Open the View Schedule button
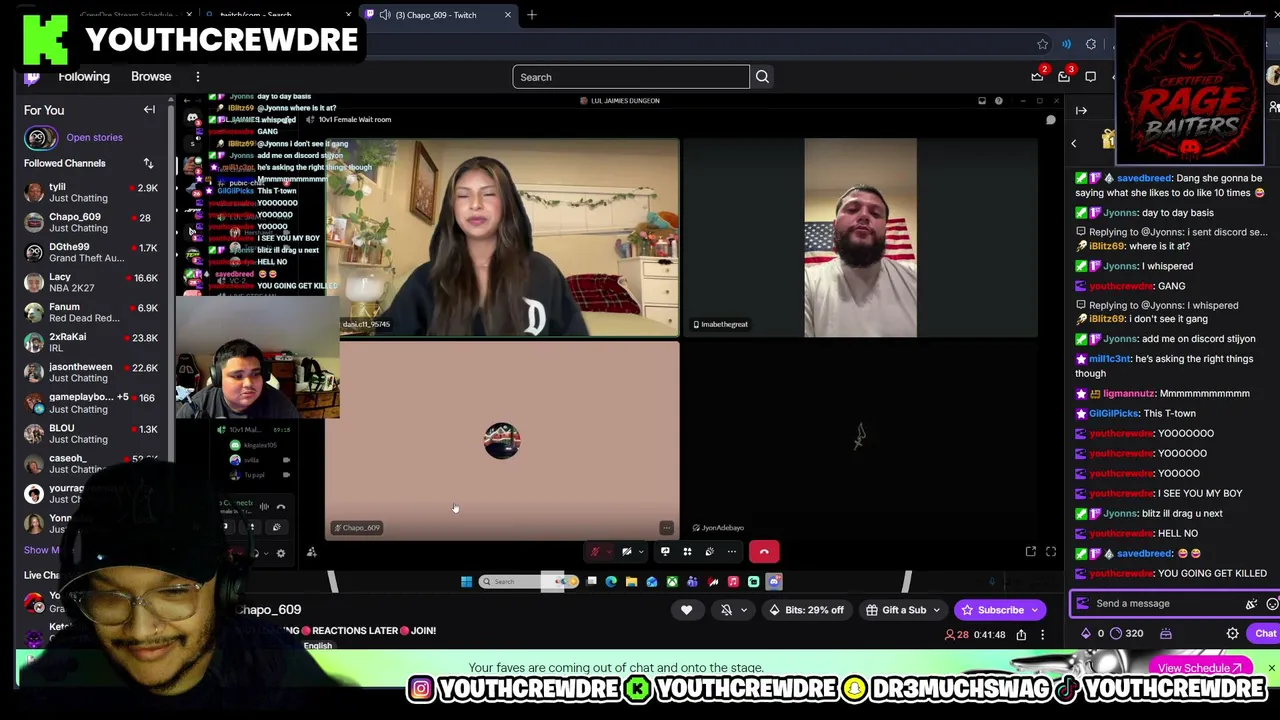1280x720 pixels. click(1201, 668)
